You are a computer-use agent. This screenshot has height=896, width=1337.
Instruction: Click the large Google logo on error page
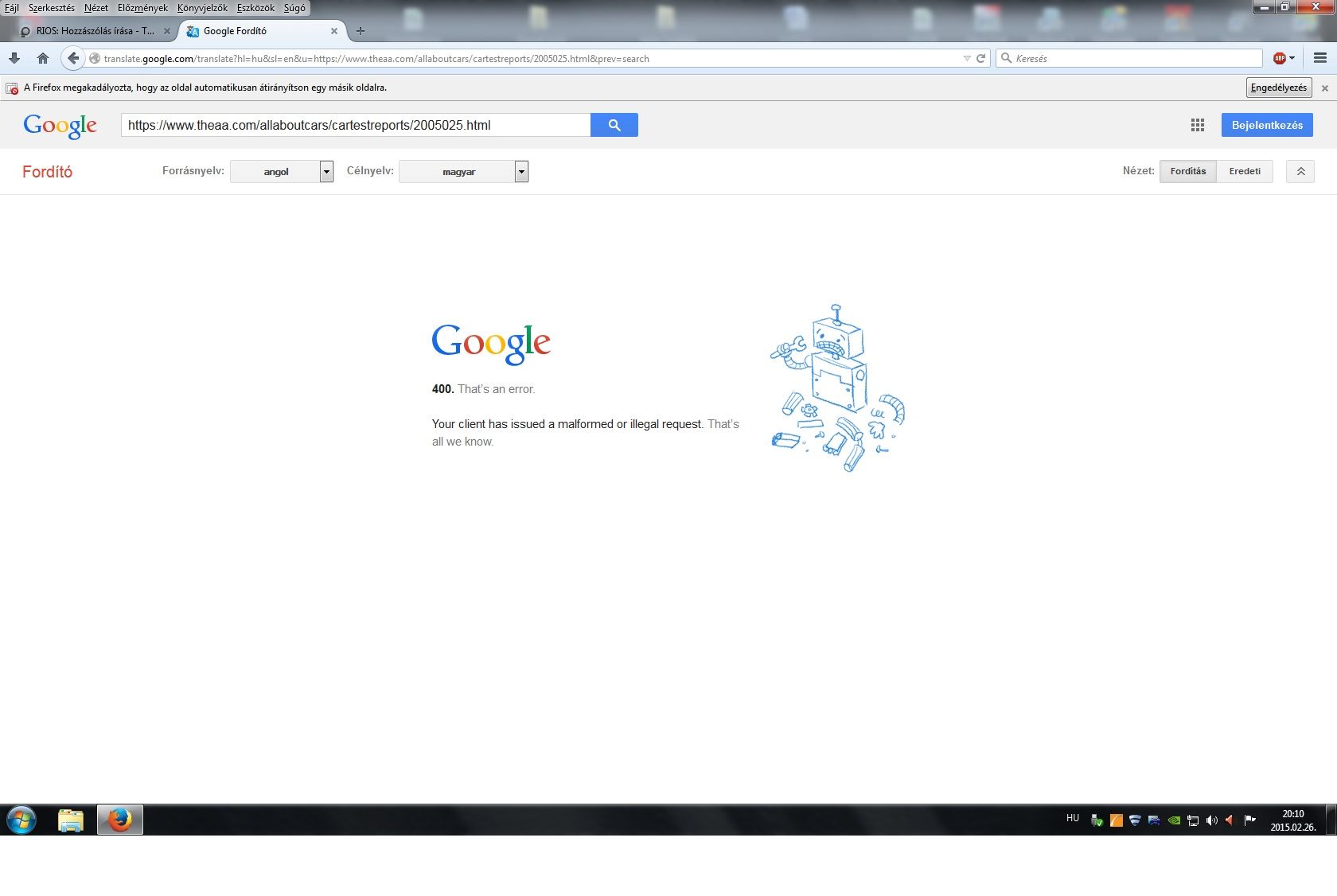491,343
